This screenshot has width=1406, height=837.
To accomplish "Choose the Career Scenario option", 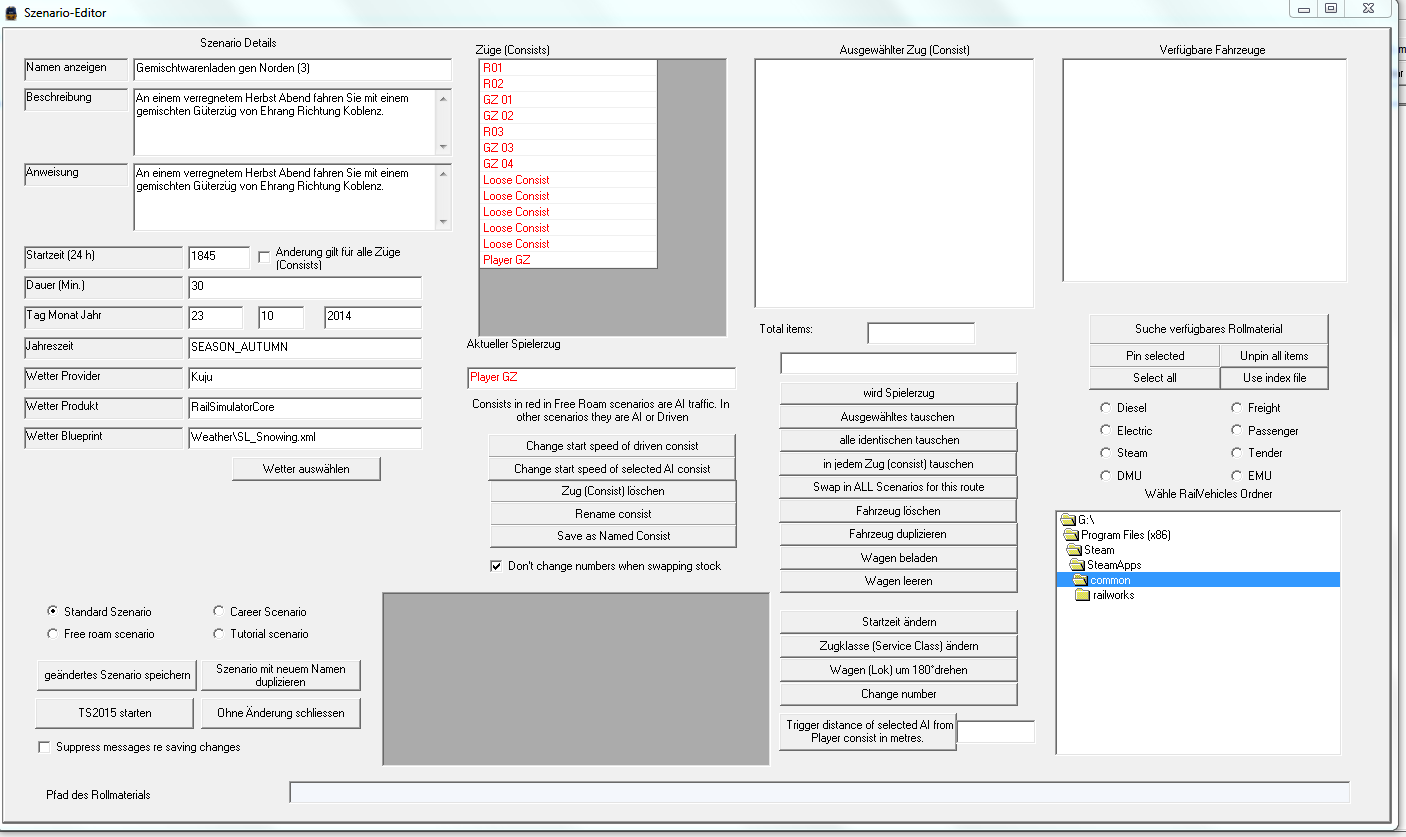I will (219, 611).
